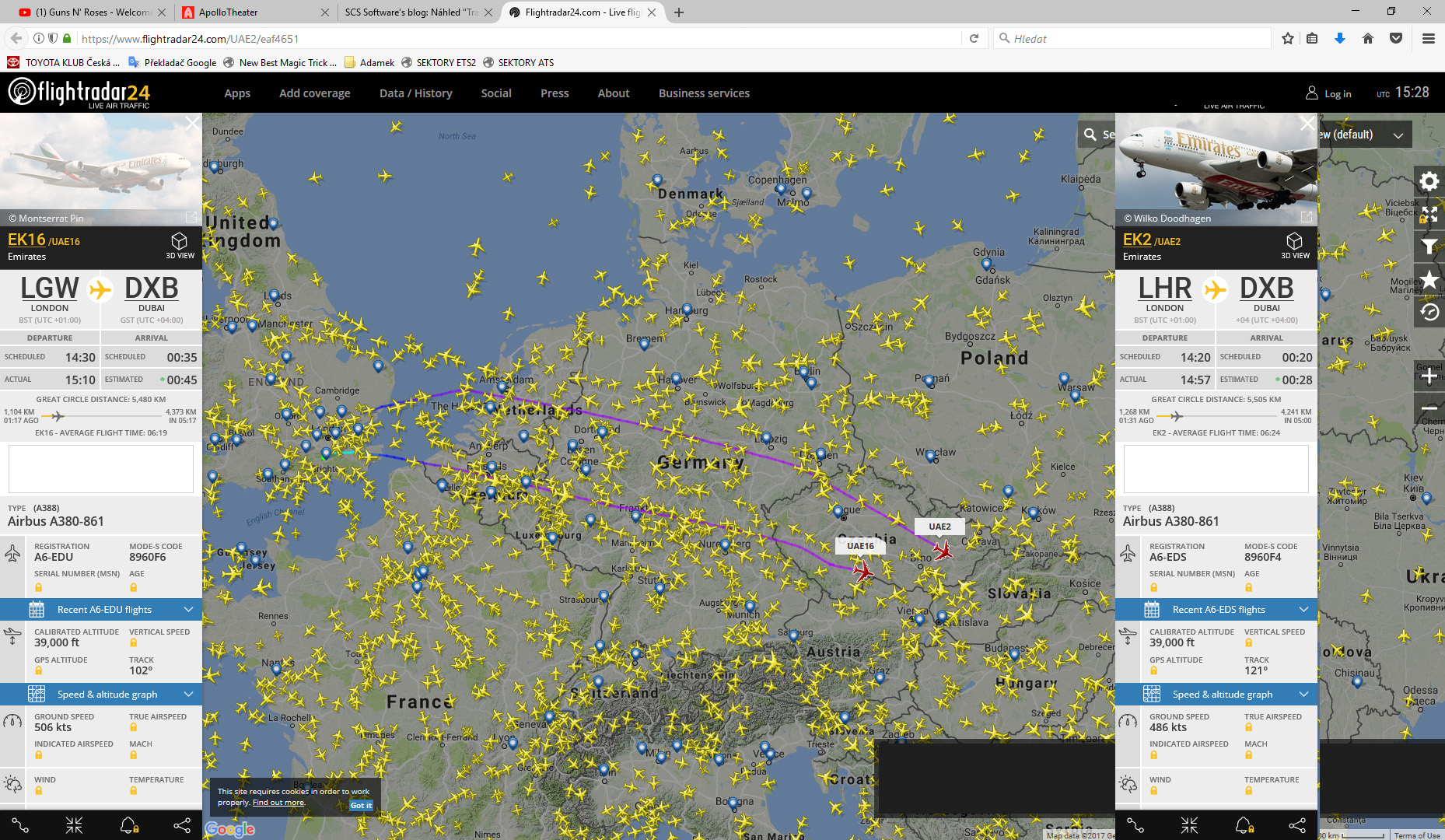Click the Flightradar24 logo

pos(79,93)
